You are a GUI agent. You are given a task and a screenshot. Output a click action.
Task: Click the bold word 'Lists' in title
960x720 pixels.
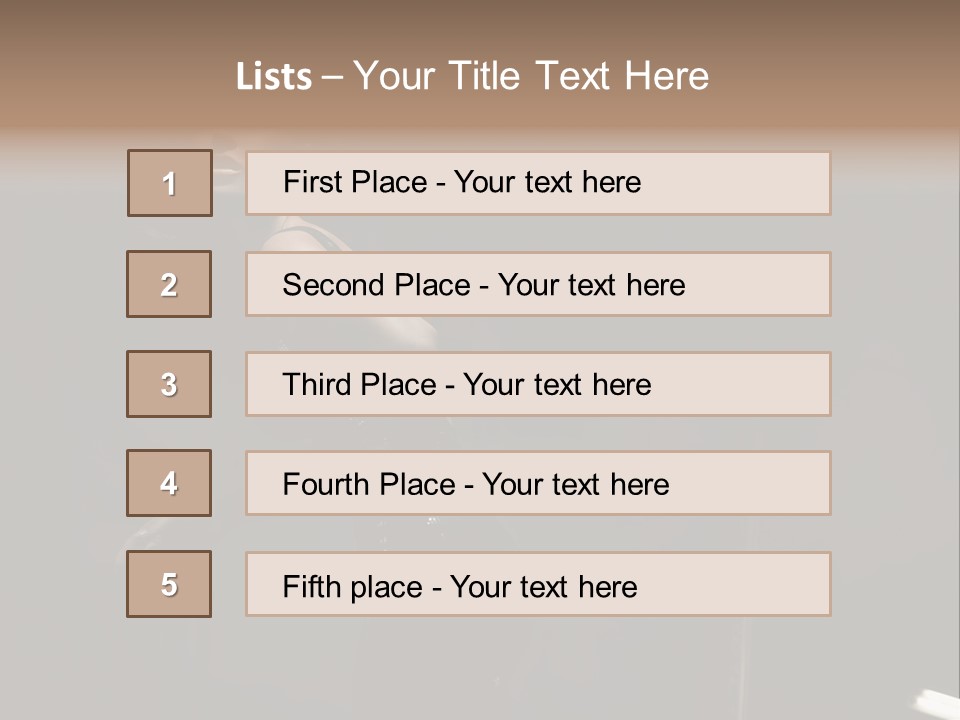(274, 77)
